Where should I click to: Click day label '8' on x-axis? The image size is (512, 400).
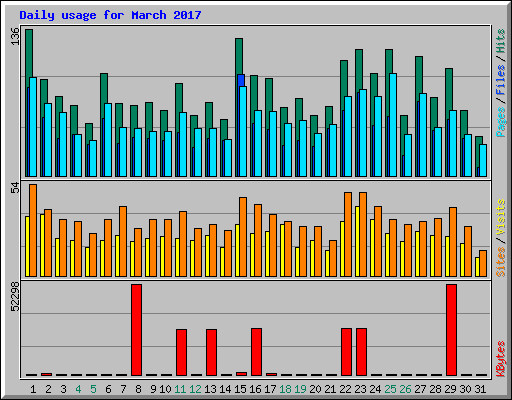(x=138, y=389)
